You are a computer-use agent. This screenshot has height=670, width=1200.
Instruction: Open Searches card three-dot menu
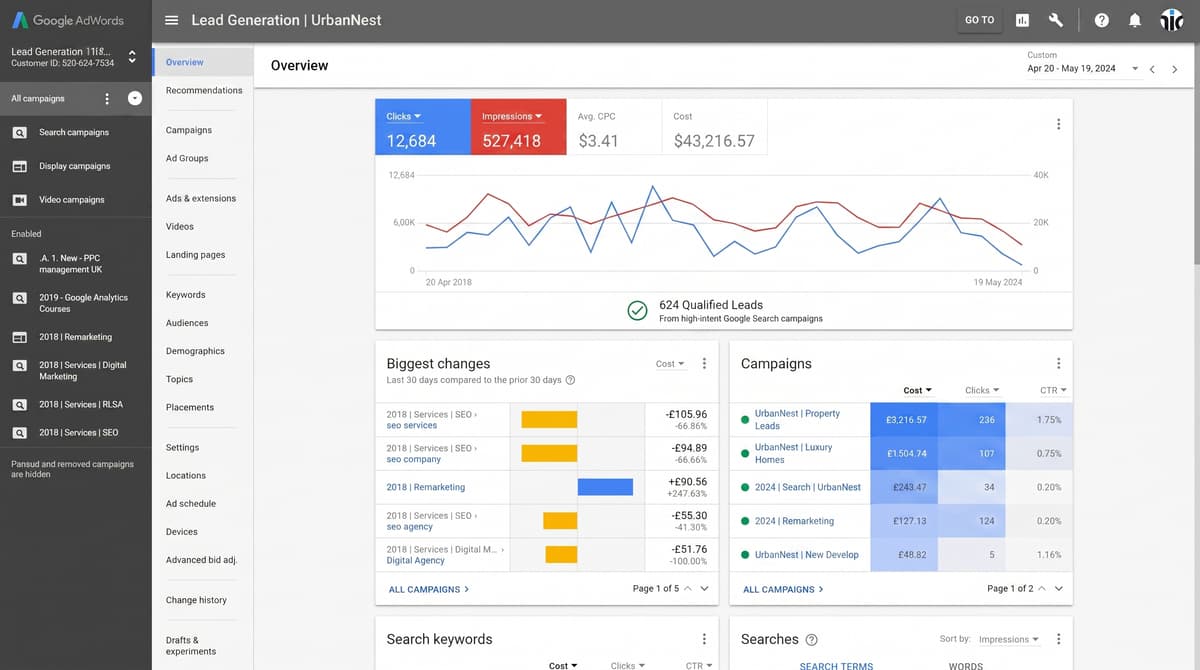pyautogui.click(x=1058, y=639)
